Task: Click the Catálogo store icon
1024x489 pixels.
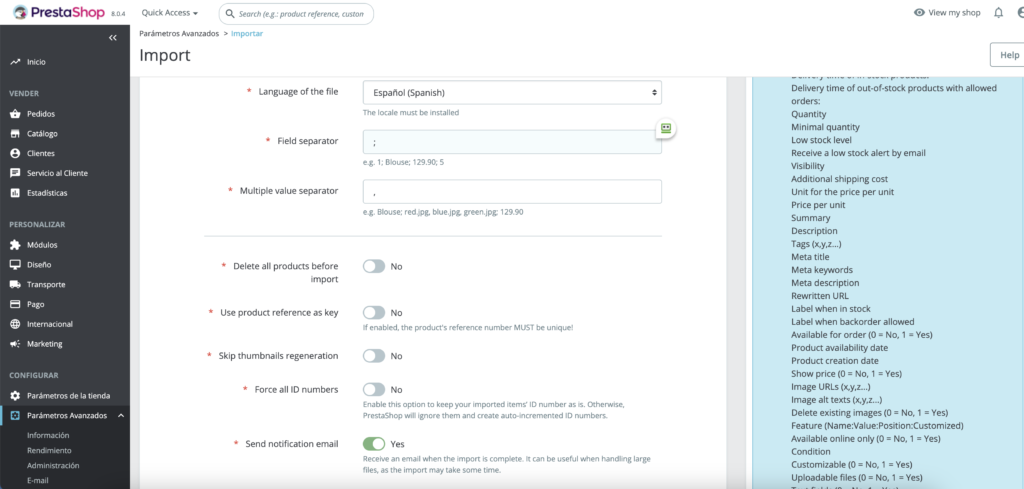Action: 15,134
